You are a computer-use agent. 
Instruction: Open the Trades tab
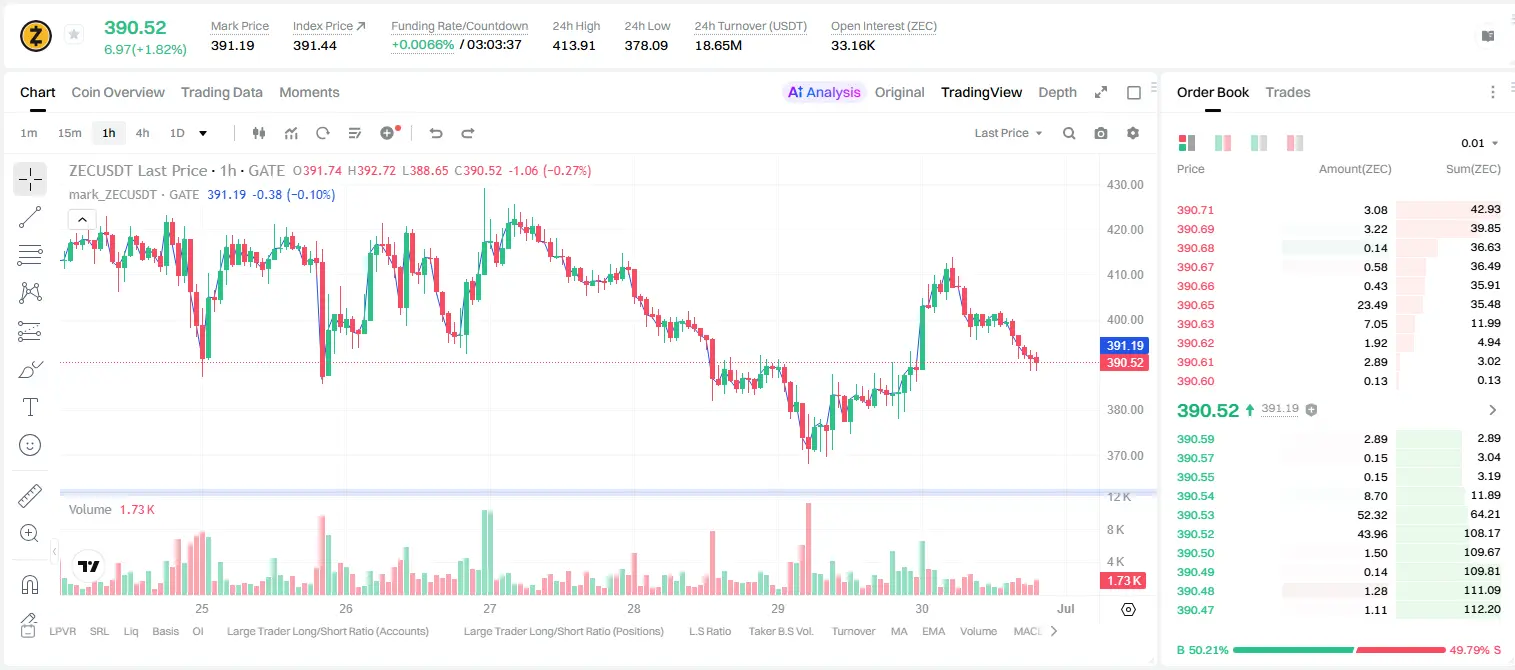click(x=1288, y=92)
